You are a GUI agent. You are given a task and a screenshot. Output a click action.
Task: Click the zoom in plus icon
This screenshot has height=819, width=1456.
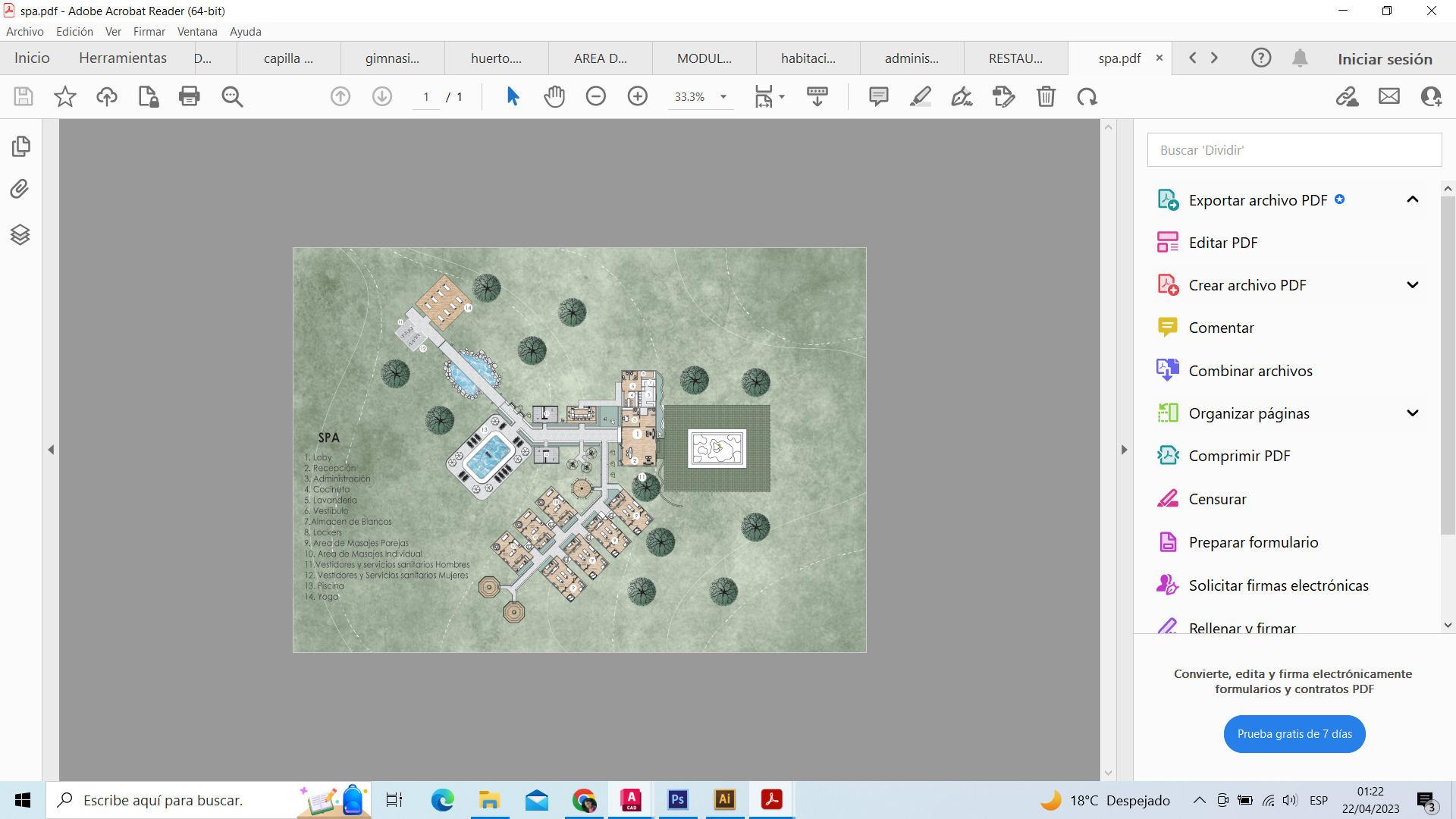click(638, 96)
